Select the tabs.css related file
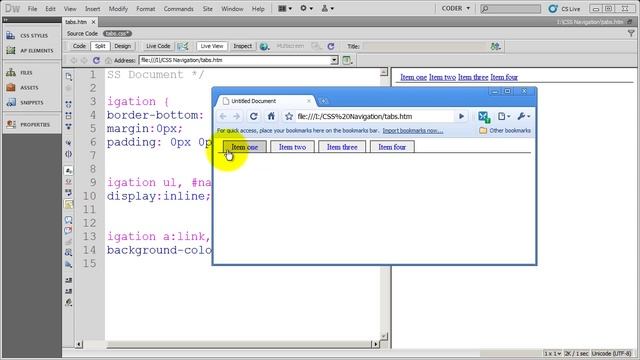This screenshot has height=360, width=640. (117, 33)
